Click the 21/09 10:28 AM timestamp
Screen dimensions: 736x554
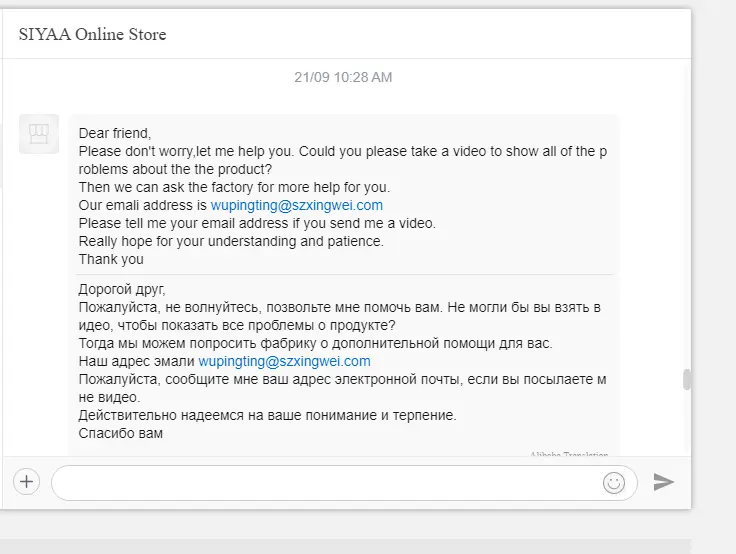coord(343,77)
